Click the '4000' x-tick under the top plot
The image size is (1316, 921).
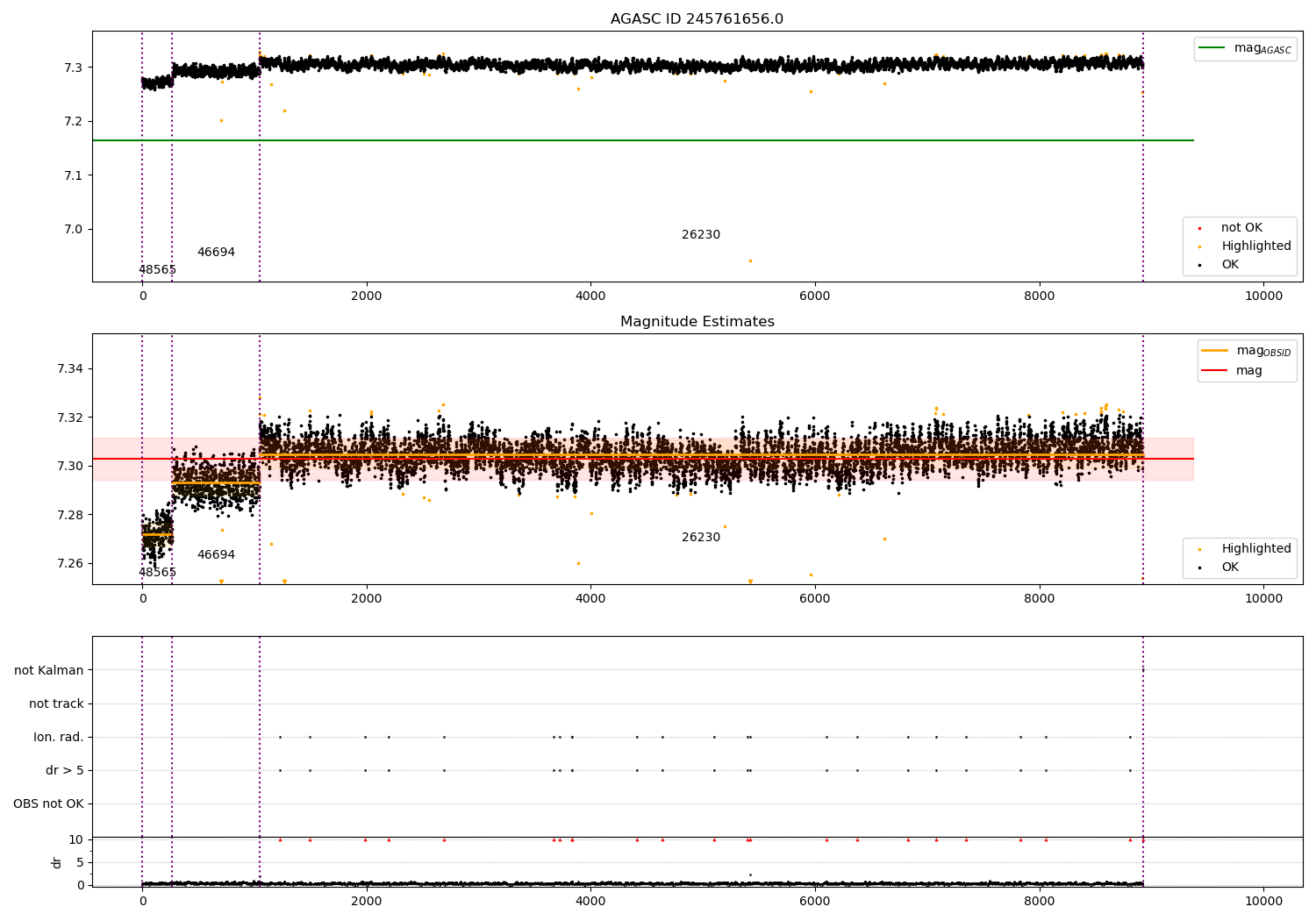(590, 296)
